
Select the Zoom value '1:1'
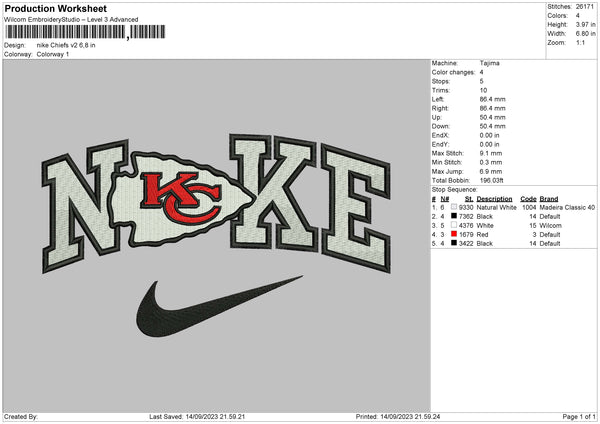(580, 42)
